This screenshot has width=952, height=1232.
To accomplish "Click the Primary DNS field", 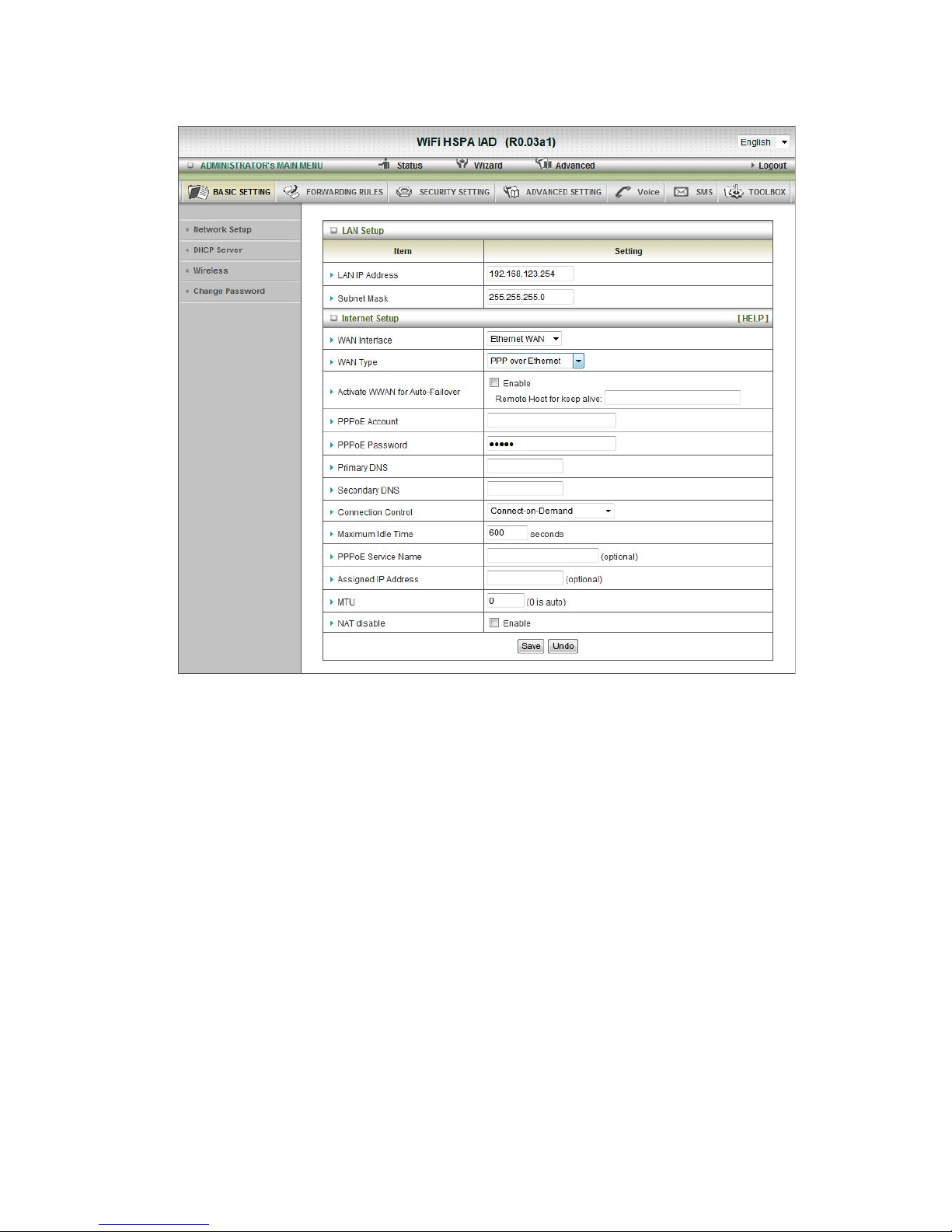I will (525, 466).
